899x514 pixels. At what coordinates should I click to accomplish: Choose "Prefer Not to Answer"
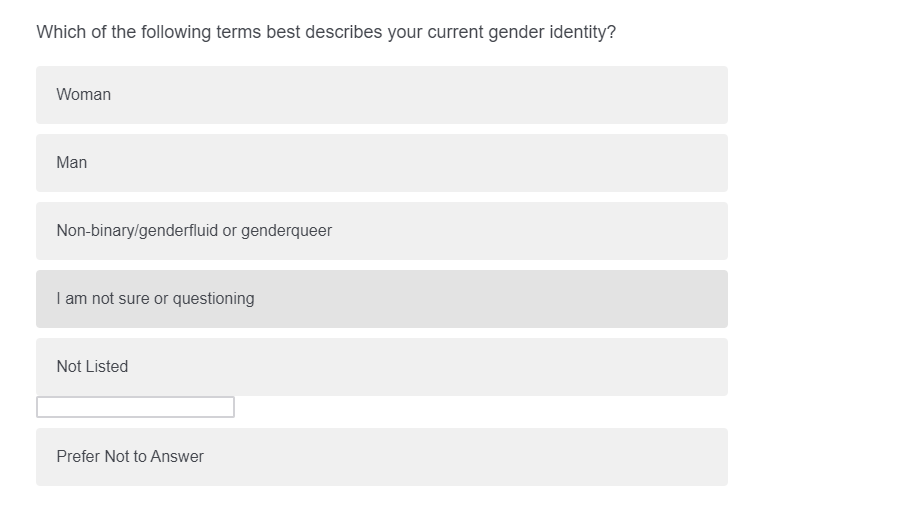tap(381, 457)
